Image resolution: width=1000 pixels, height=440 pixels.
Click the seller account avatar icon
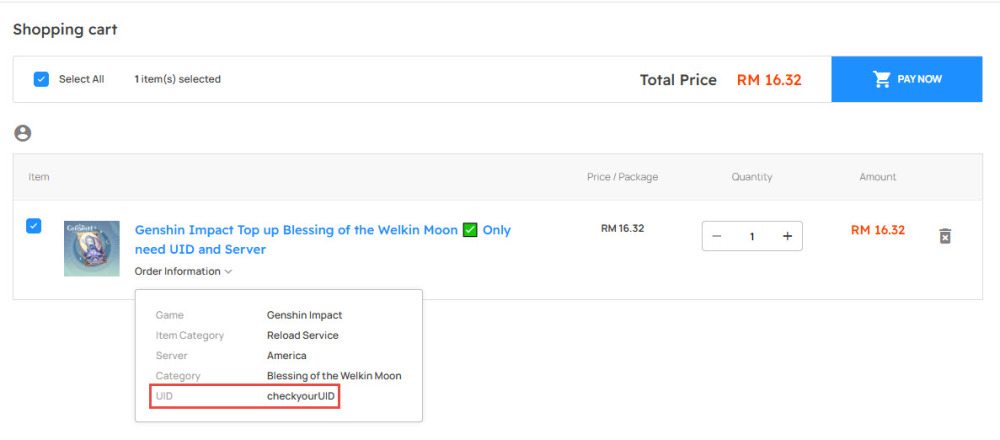(x=22, y=133)
